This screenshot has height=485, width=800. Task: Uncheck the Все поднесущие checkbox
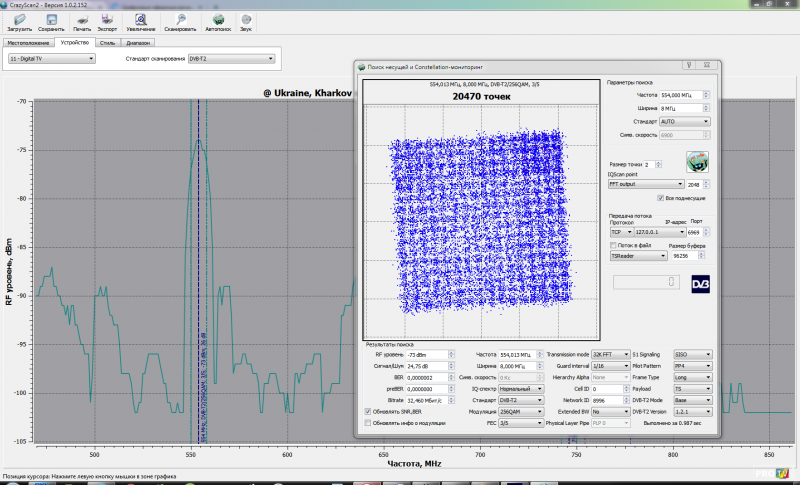660,198
